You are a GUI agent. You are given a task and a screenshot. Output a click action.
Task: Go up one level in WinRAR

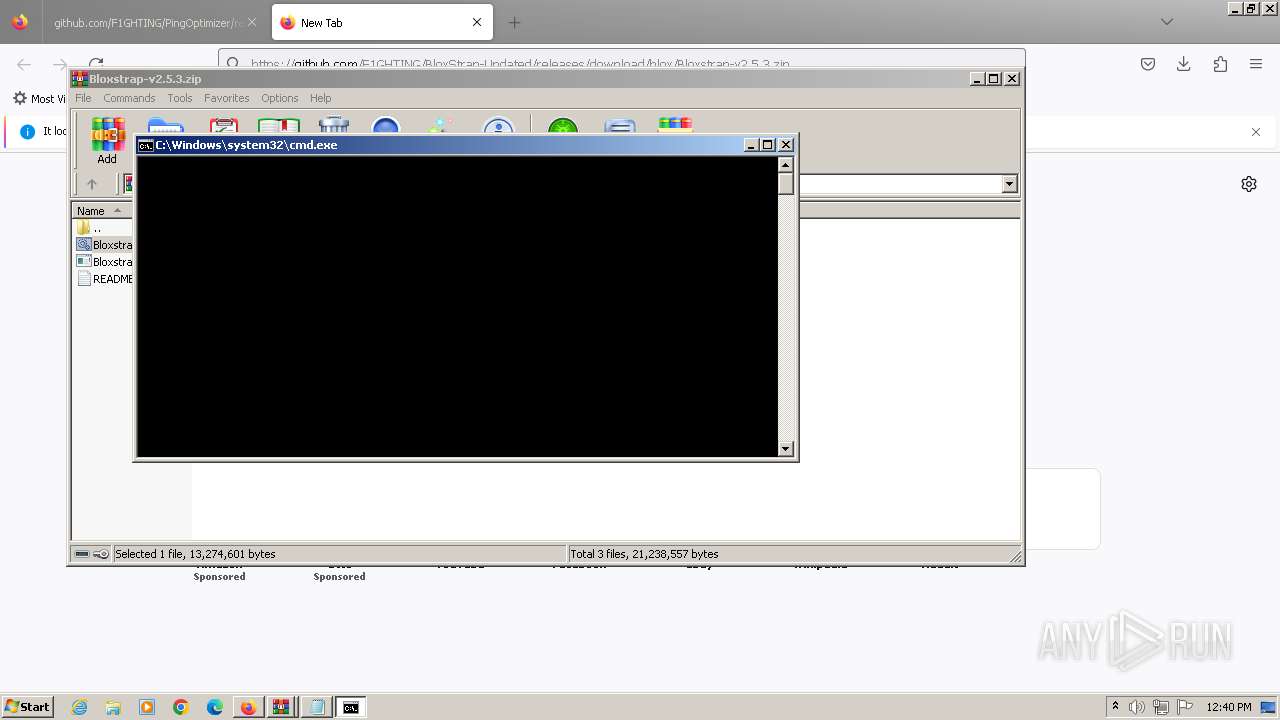[92, 184]
